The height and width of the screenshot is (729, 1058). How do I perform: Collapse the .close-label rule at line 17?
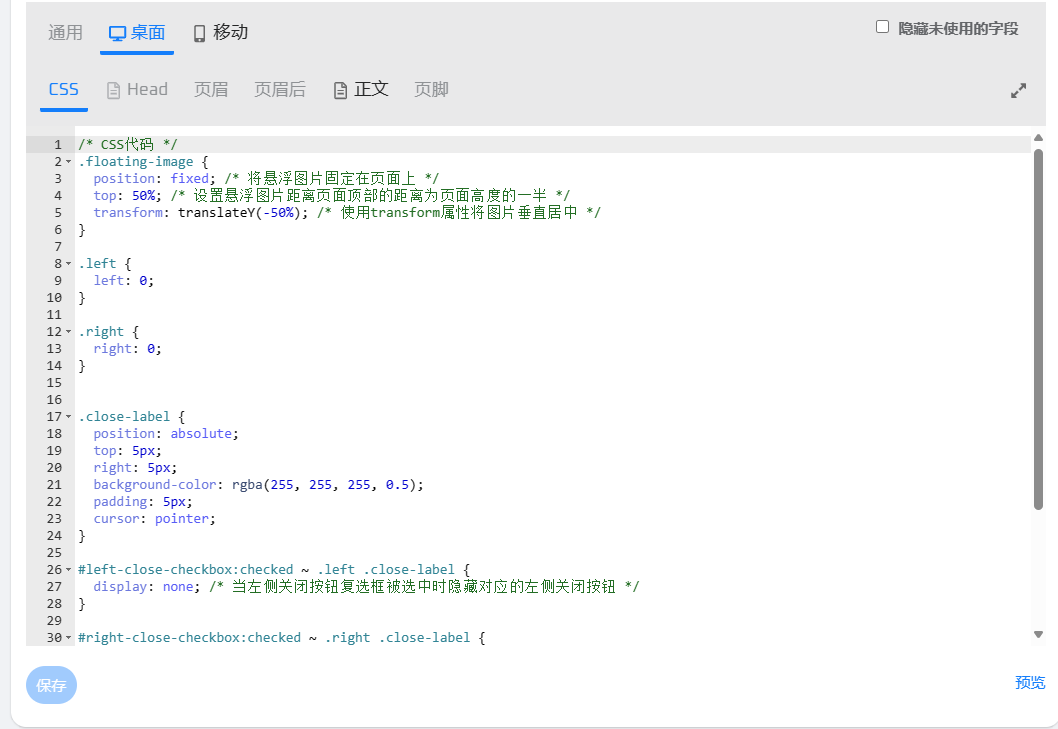tap(68, 417)
